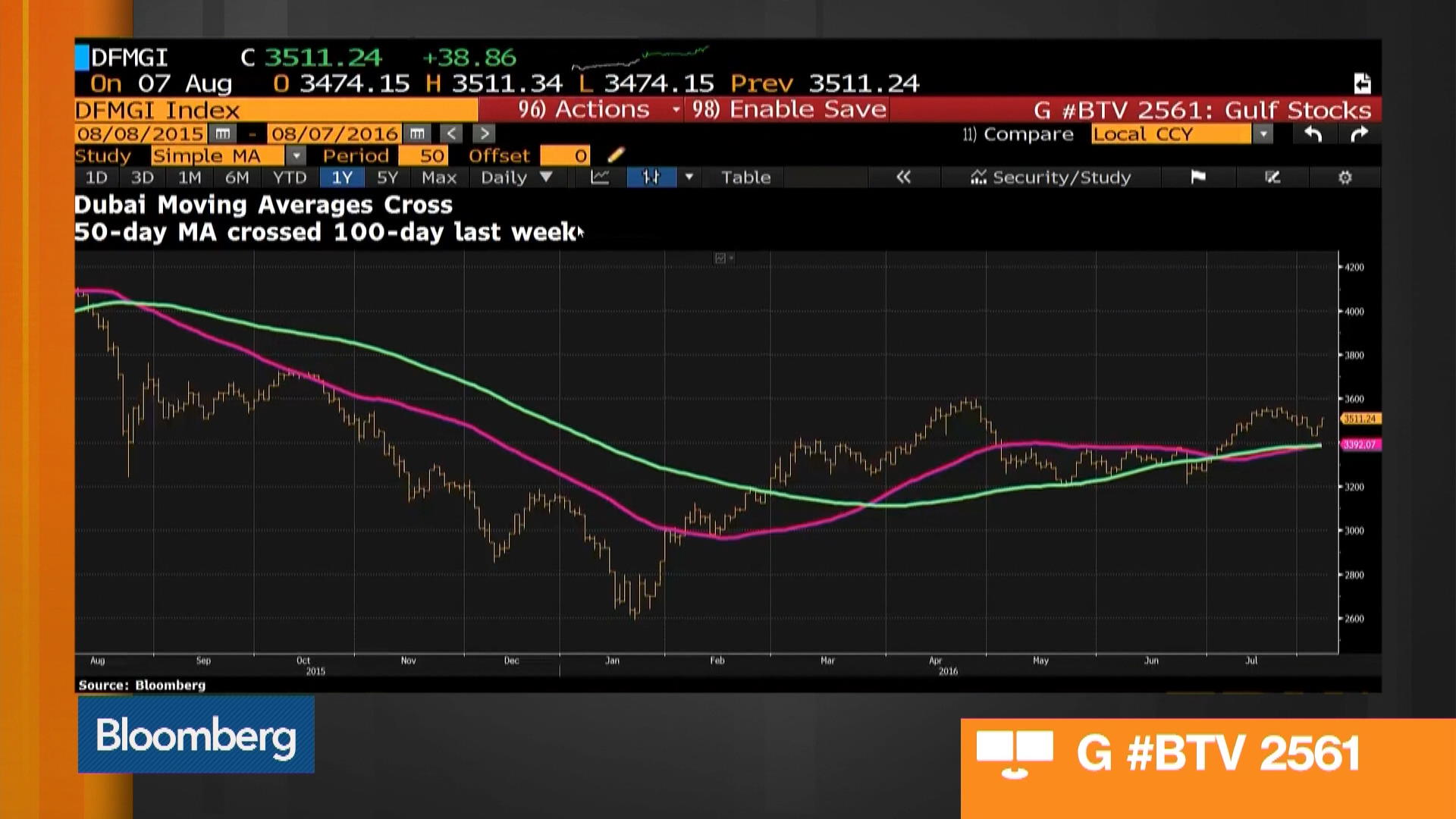The height and width of the screenshot is (819, 1456).
Task: Expand the Simple MA study dropdown
Action: click(297, 155)
